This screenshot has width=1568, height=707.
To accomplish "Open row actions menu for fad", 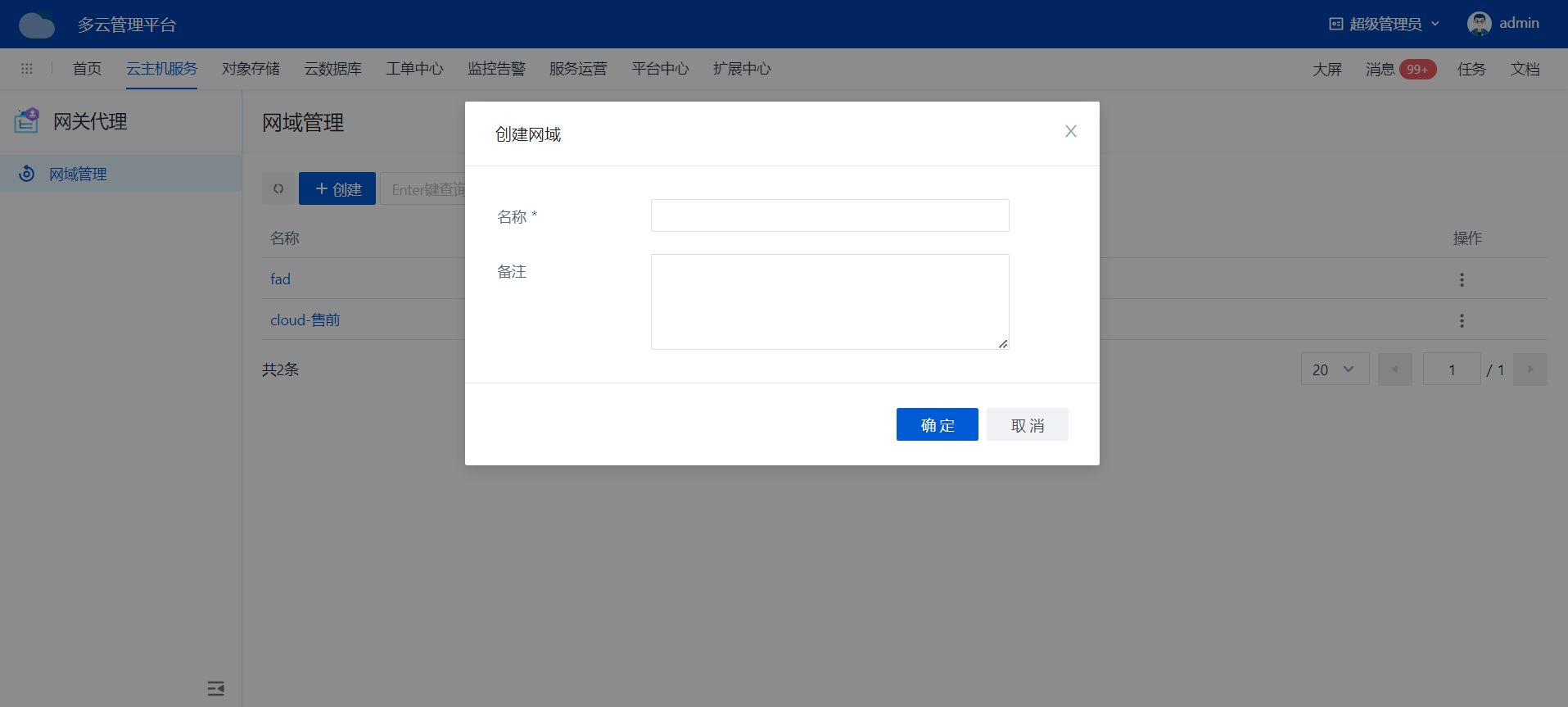I will pyautogui.click(x=1462, y=279).
